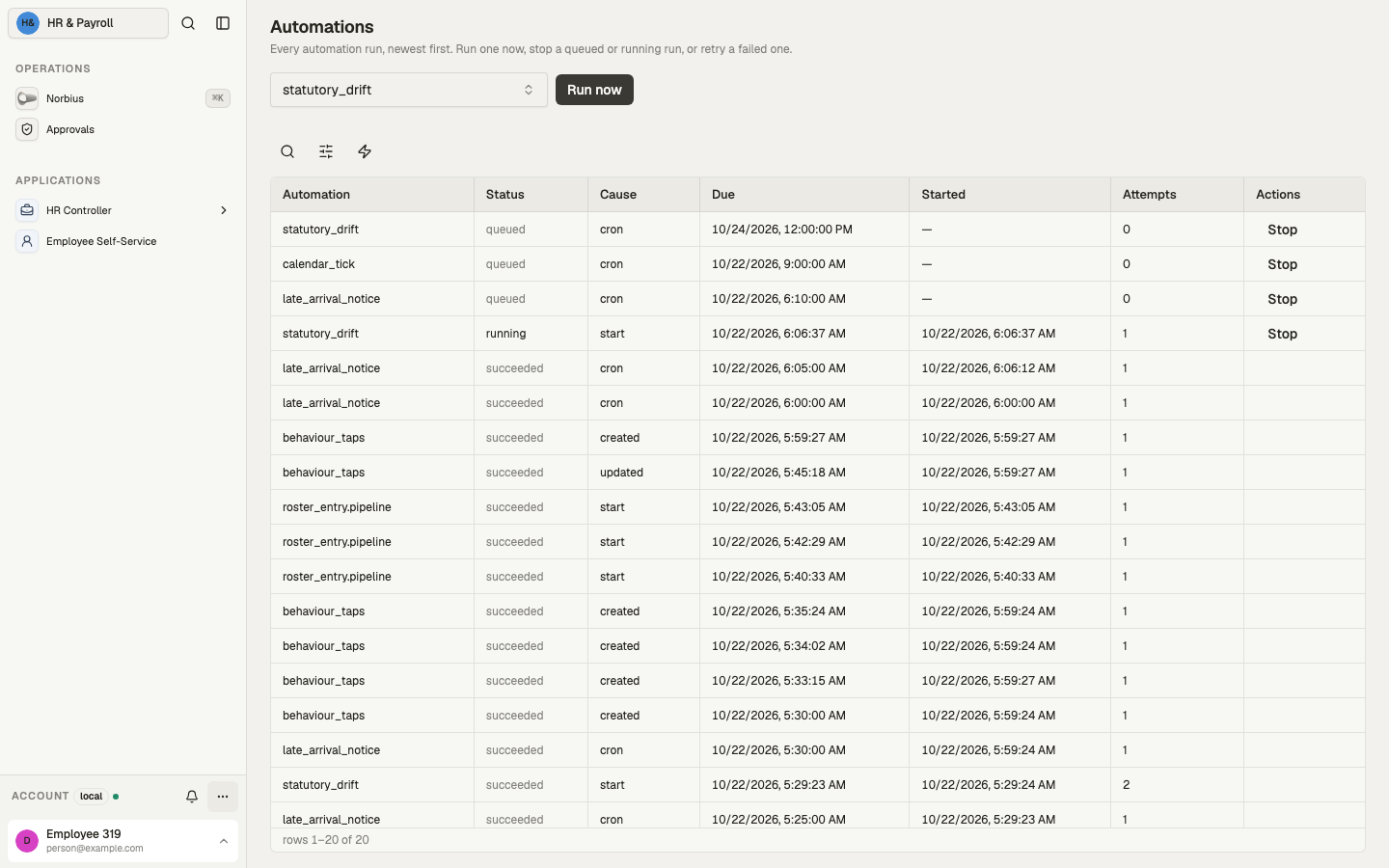Stop the queued late_arrival_notice run
Viewport: 1389px width, 868px height.
[1282, 299]
